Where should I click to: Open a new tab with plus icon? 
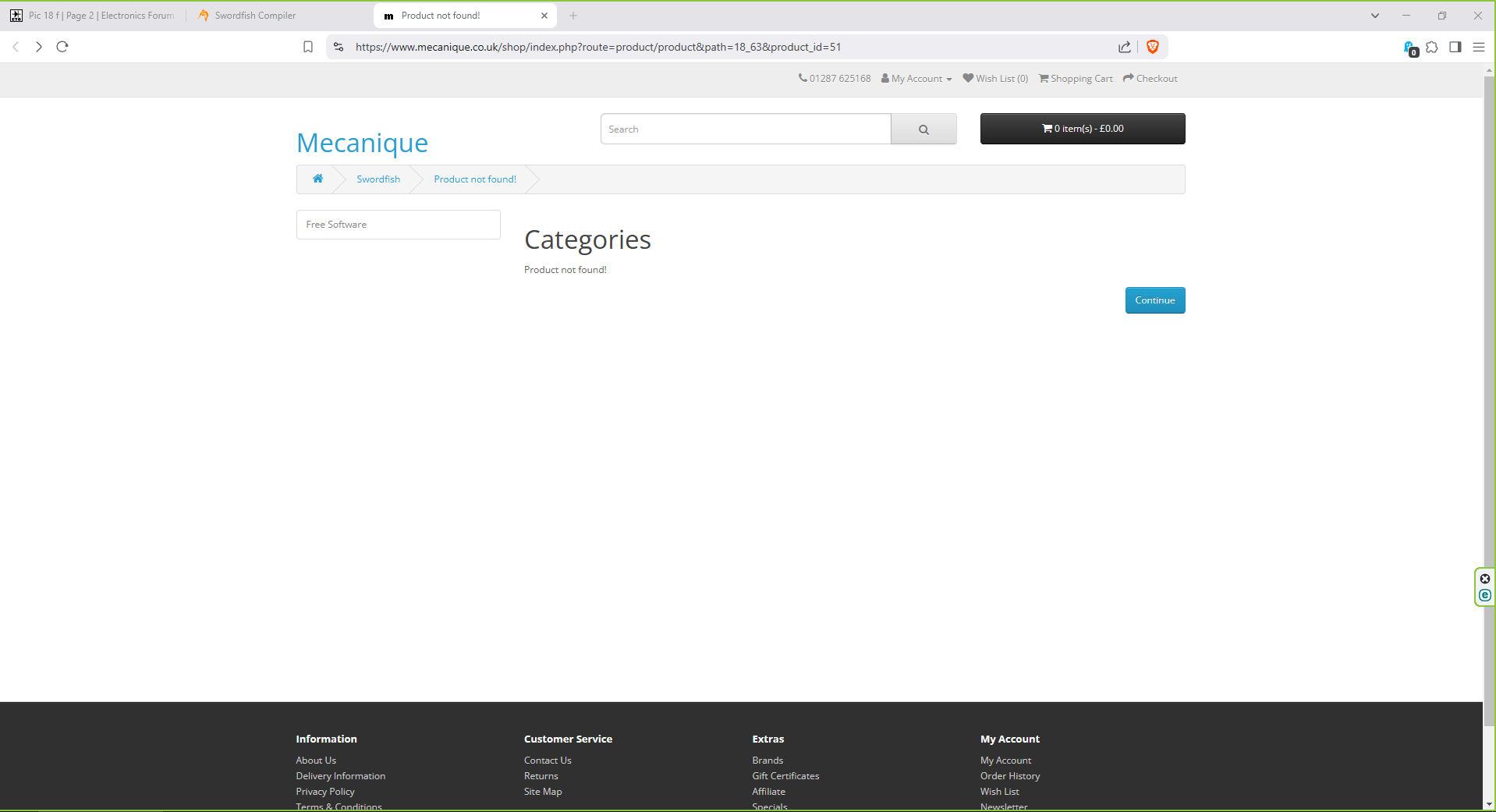(573, 16)
